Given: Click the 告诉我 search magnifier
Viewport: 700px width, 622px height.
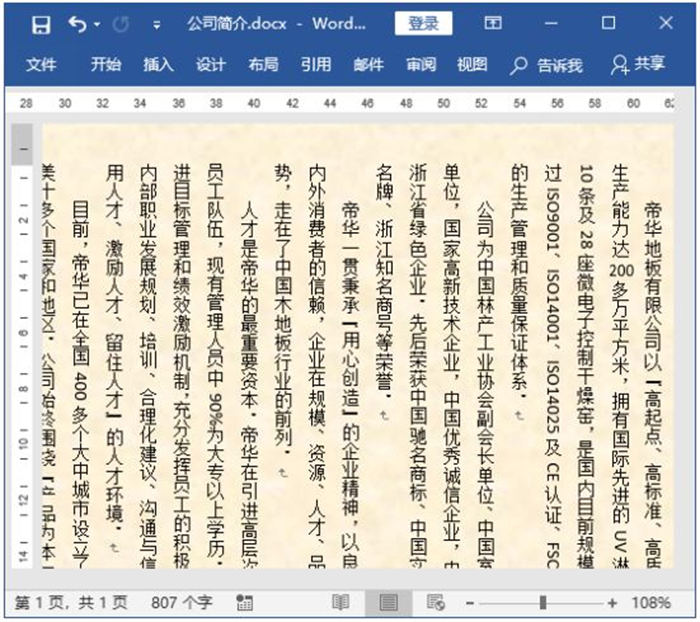Looking at the screenshot, I should coord(518,65).
